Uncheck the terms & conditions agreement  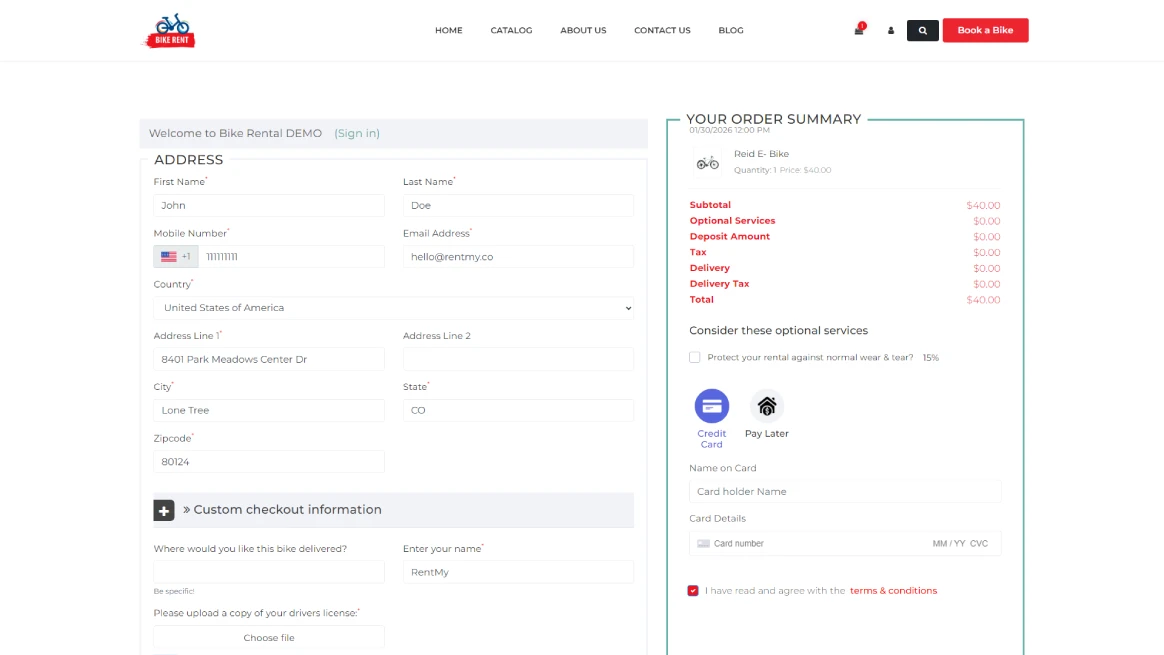[693, 590]
